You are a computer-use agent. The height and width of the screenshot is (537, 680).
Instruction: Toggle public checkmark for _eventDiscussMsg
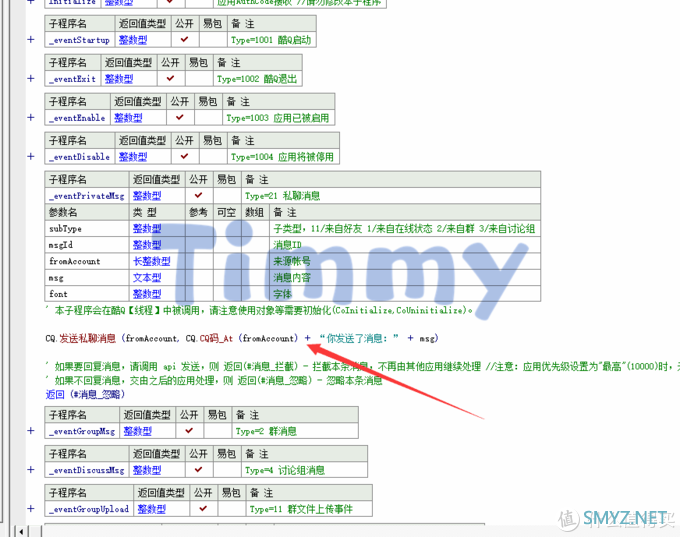[198, 470]
